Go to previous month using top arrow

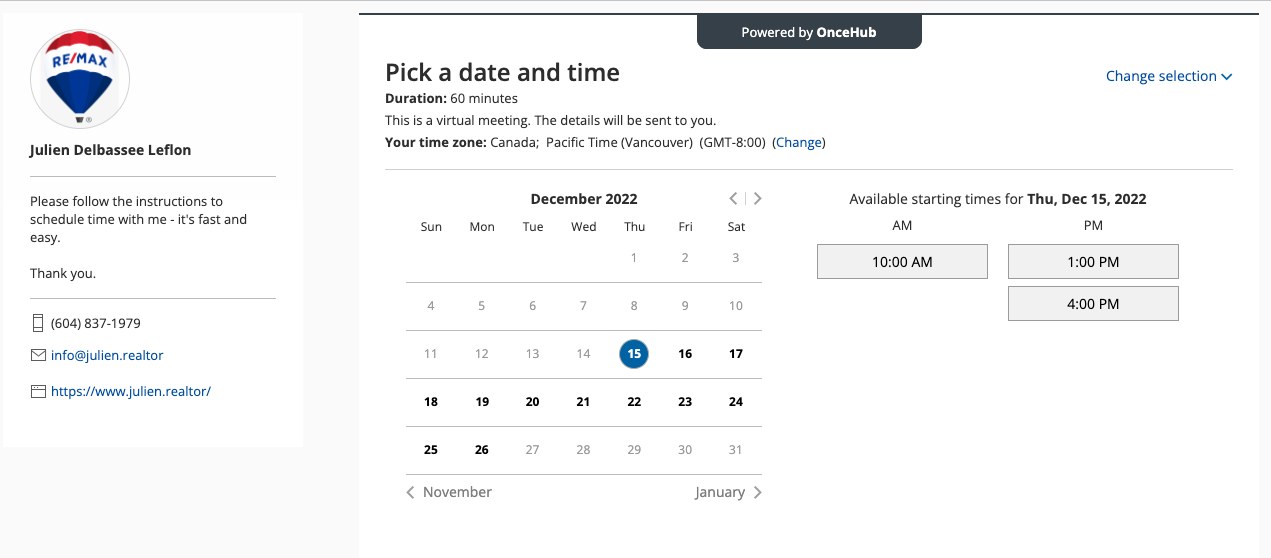734,198
